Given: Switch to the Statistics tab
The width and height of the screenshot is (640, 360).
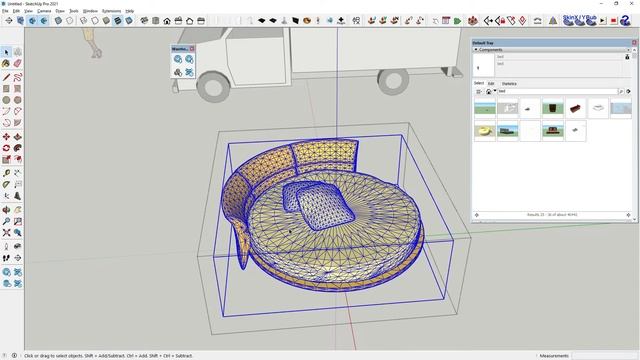Looking at the screenshot, I should click(509, 83).
